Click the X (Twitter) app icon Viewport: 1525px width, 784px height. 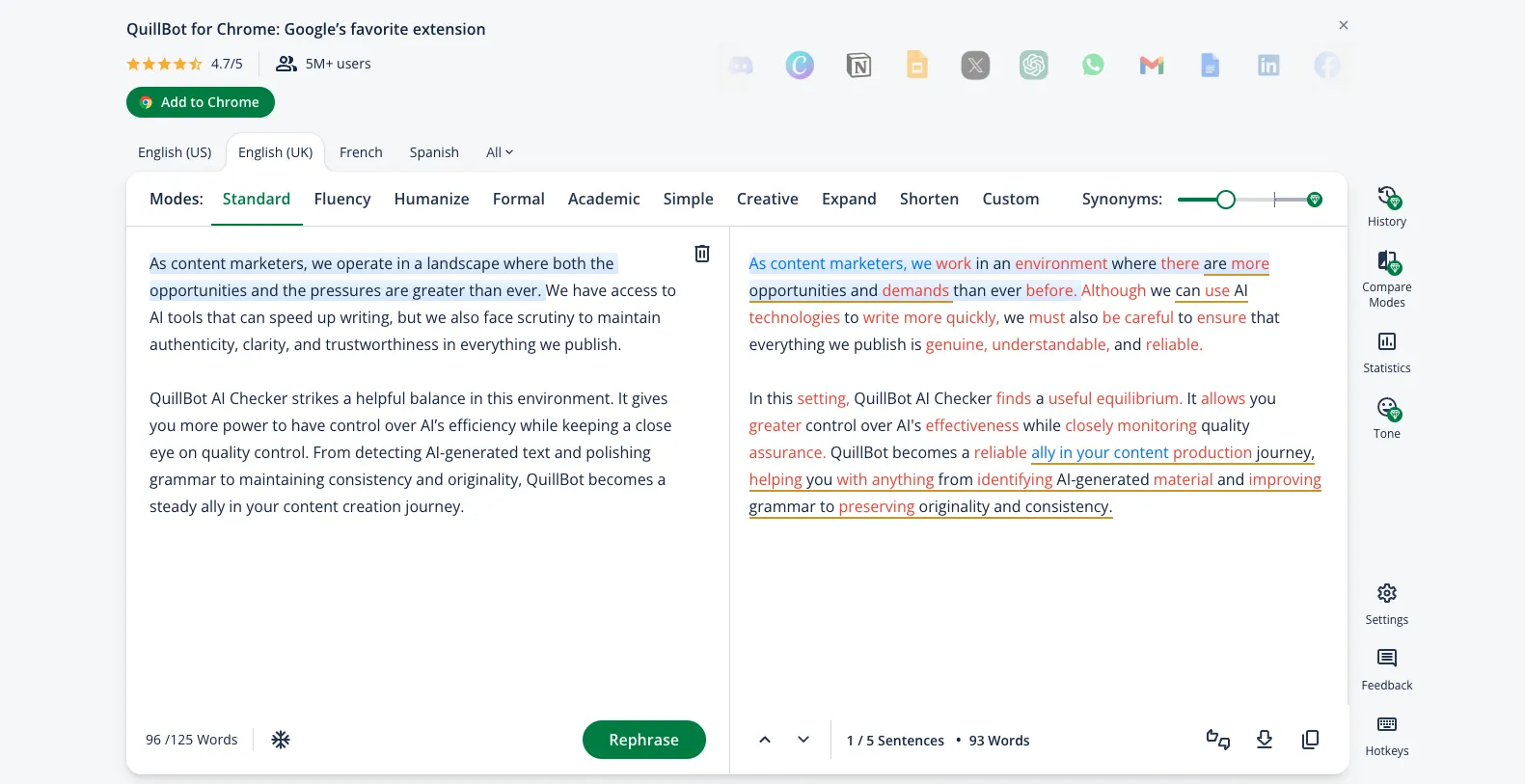(975, 66)
